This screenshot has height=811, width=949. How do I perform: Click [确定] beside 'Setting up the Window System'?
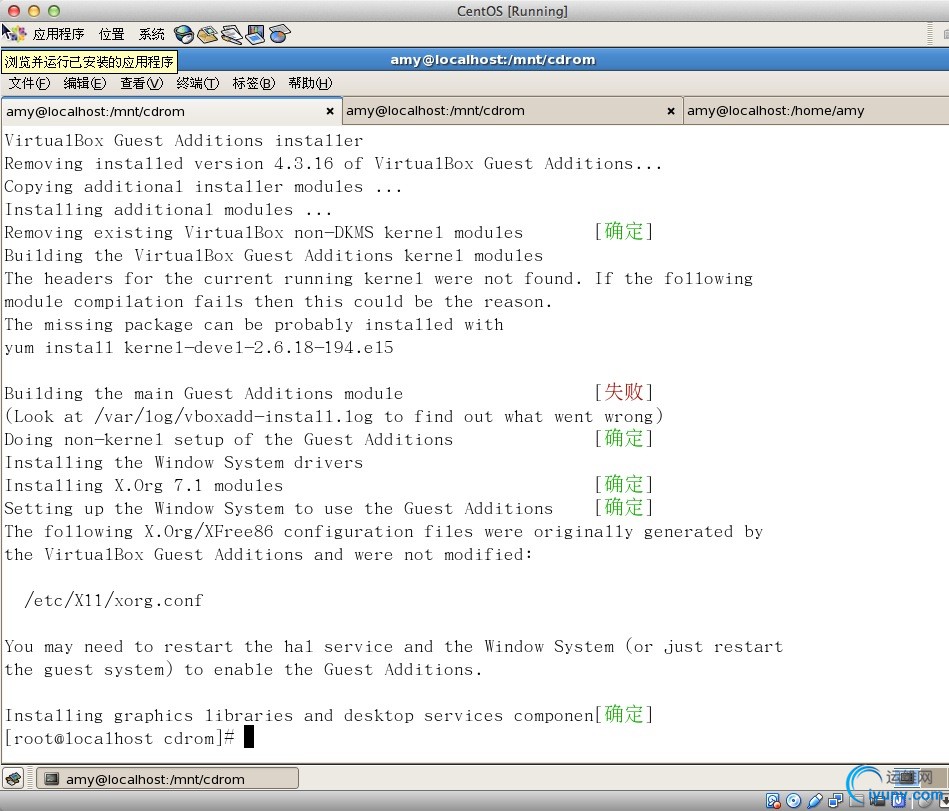623,507
